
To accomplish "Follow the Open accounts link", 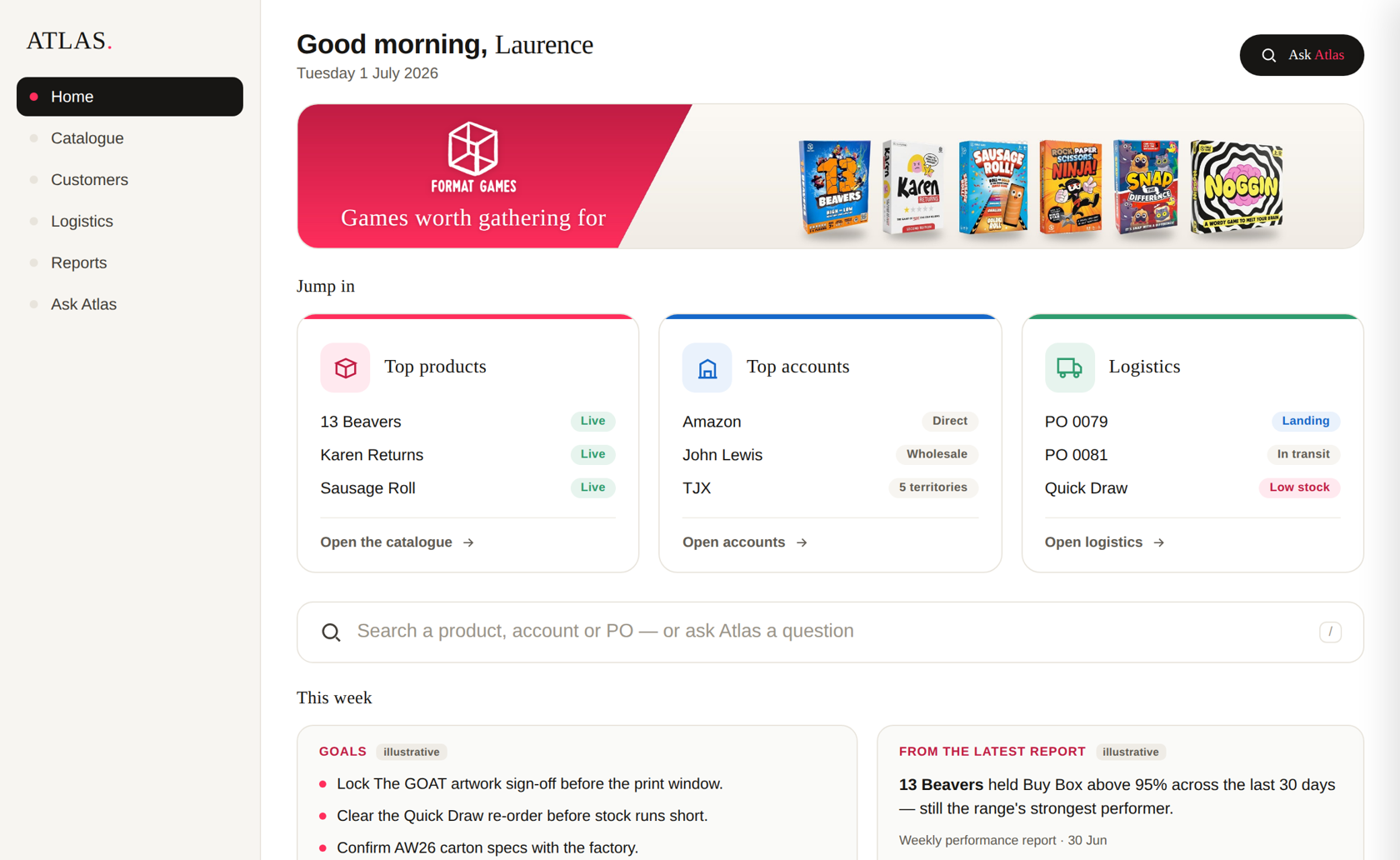I will point(745,542).
